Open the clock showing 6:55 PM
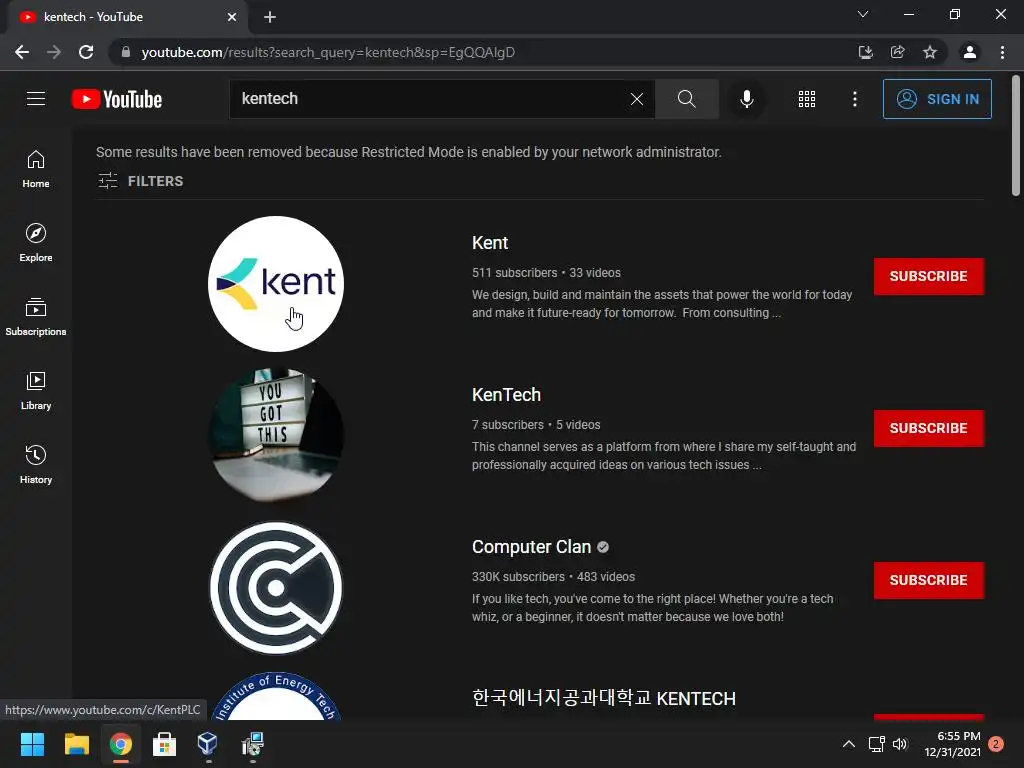1024x768 pixels. (953, 744)
